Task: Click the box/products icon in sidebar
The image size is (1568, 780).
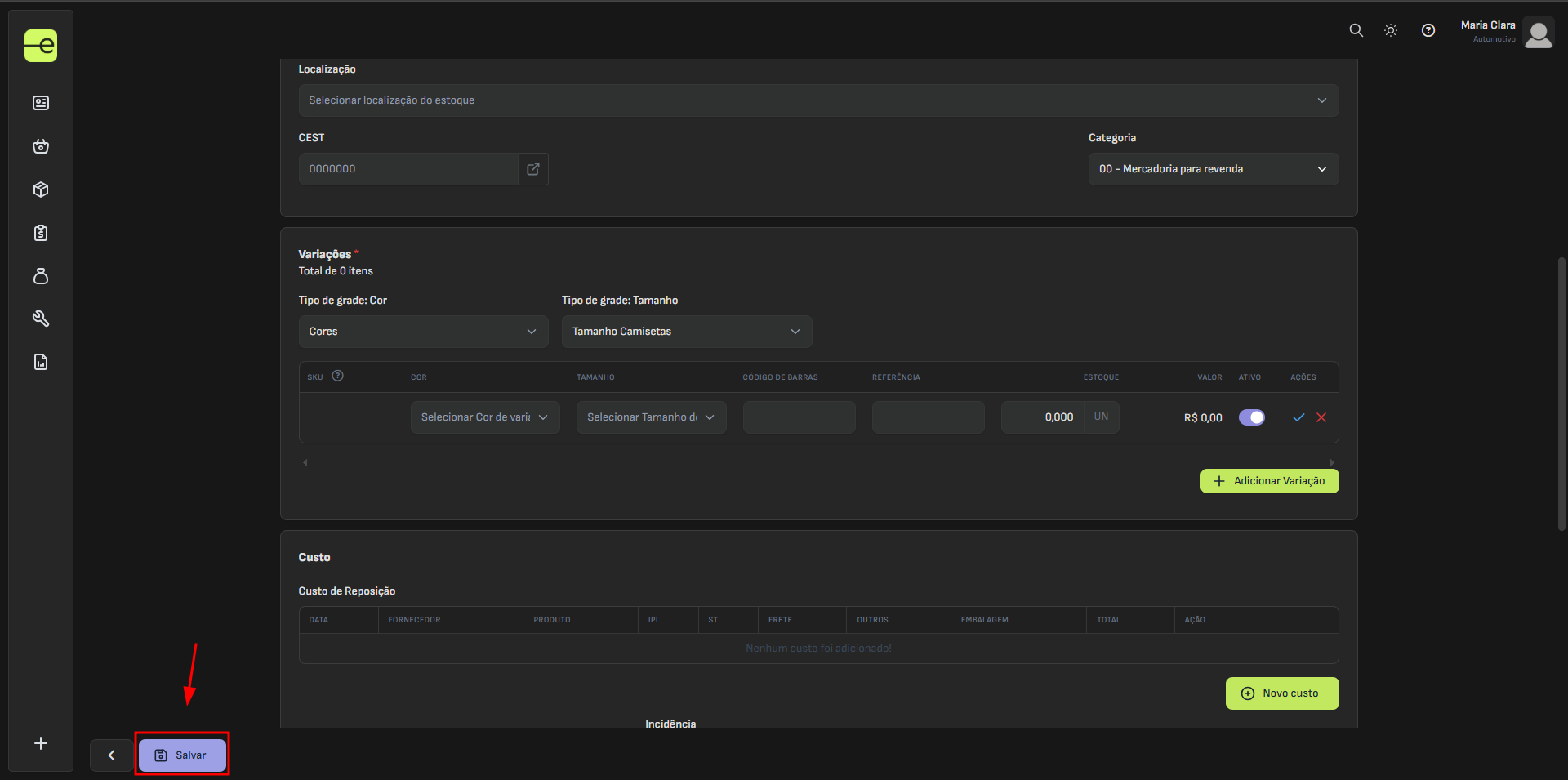Action: (41, 189)
